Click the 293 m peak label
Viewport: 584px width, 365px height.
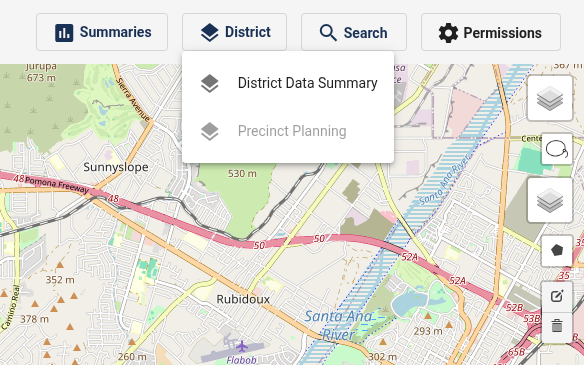point(428,331)
